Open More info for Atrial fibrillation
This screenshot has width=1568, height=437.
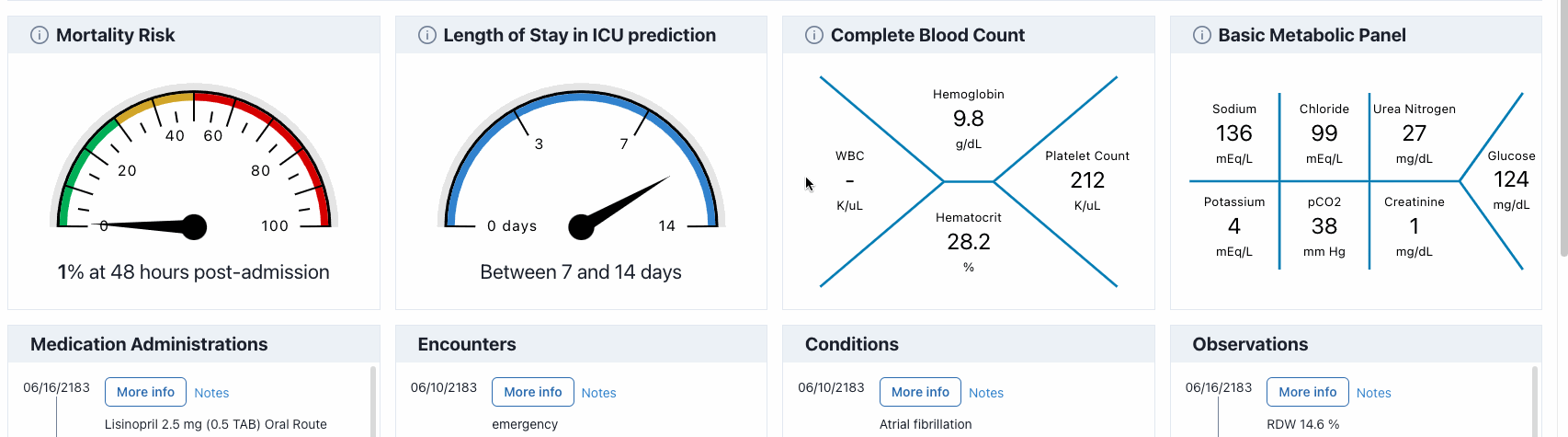tap(920, 392)
